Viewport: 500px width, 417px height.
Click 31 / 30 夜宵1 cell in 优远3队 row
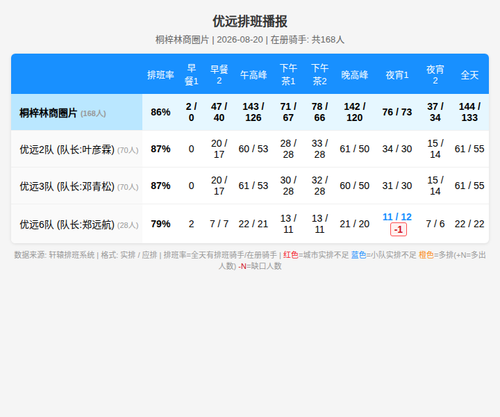(x=397, y=185)
